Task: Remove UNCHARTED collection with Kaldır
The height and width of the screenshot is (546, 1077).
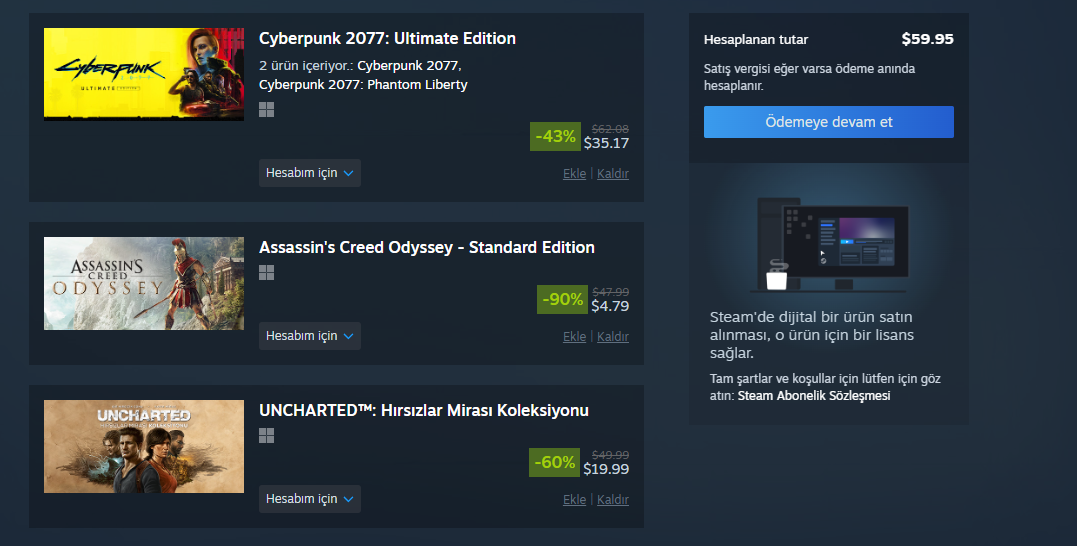Action: (x=613, y=500)
